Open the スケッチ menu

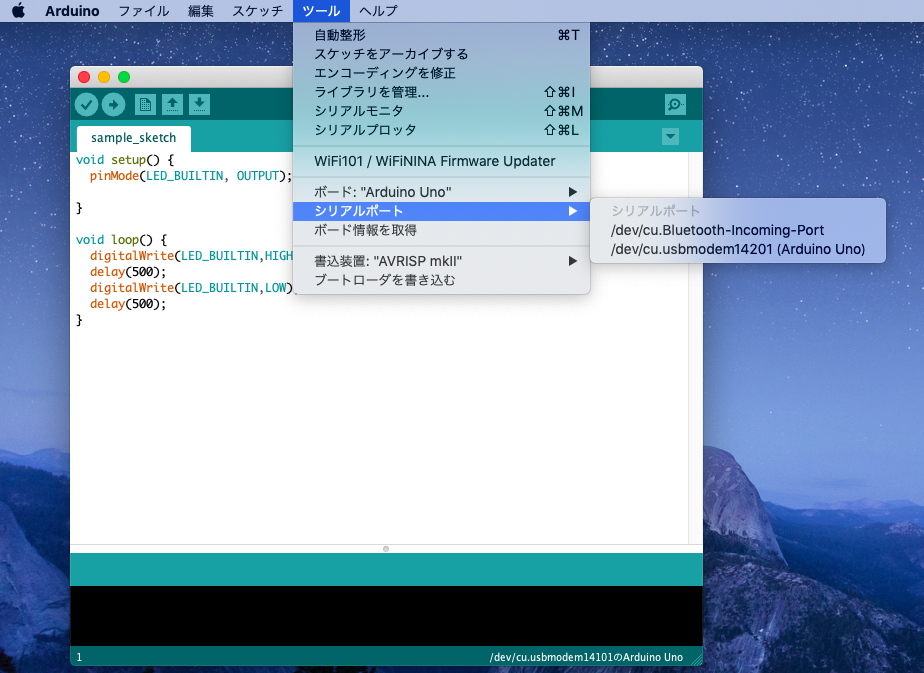click(258, 11)
